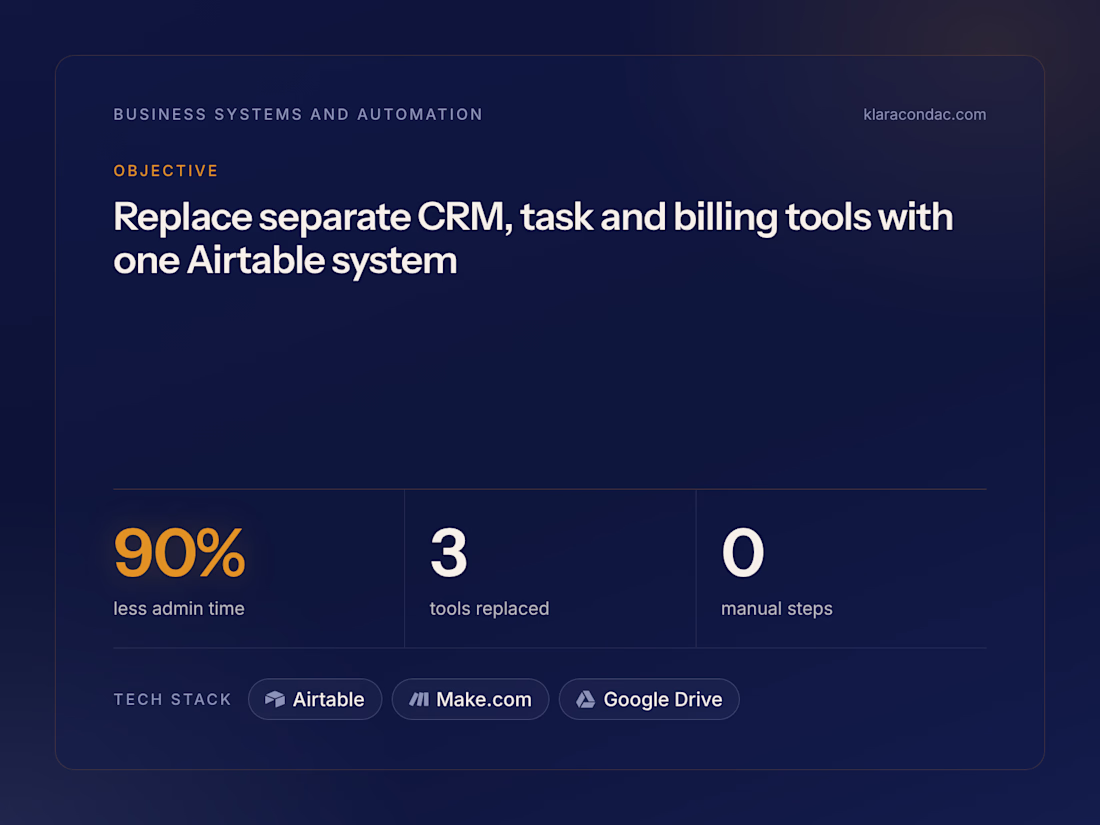Click the orange OBJECTIVE label

coord(166,171)
